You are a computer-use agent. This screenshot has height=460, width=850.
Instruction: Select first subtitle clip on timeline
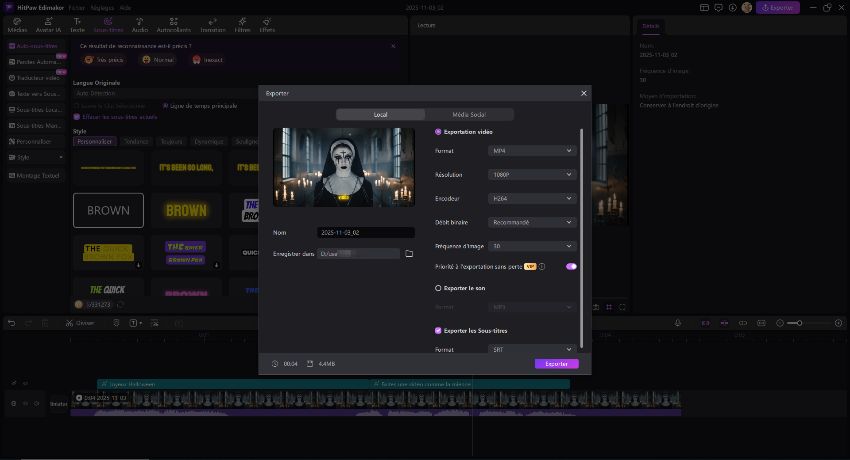pyautogui.click(x=233, y=384)
